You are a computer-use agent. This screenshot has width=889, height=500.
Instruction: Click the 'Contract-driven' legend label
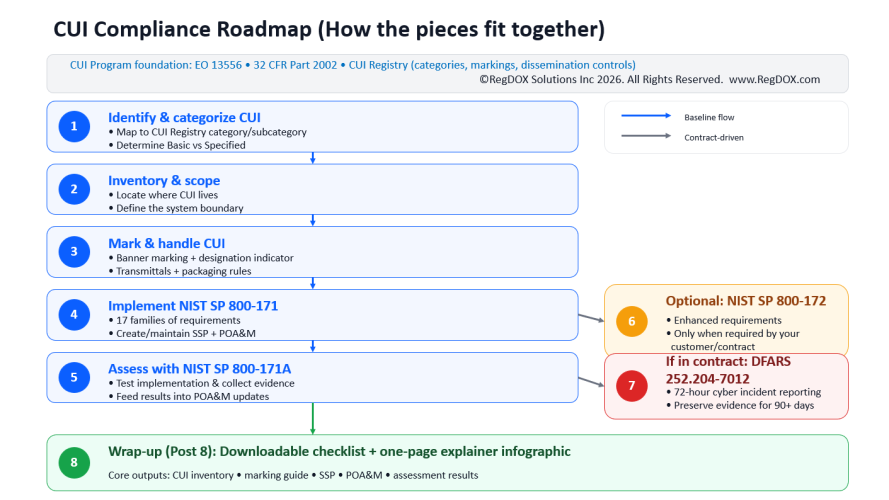(x=714, y=138)
